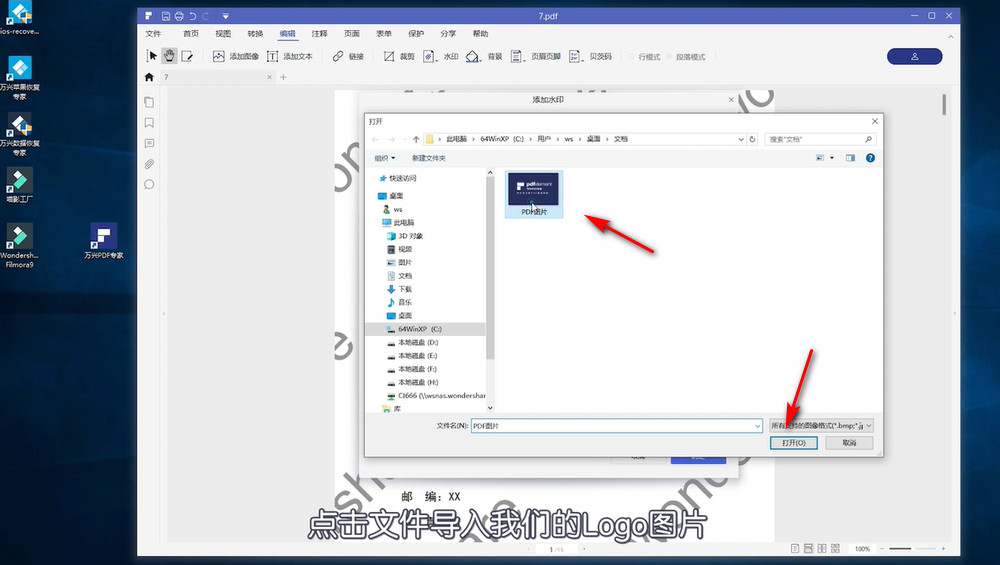
Task: Refresh the folder in address bar
Action: pyautogui.click(x=753, y=139)
